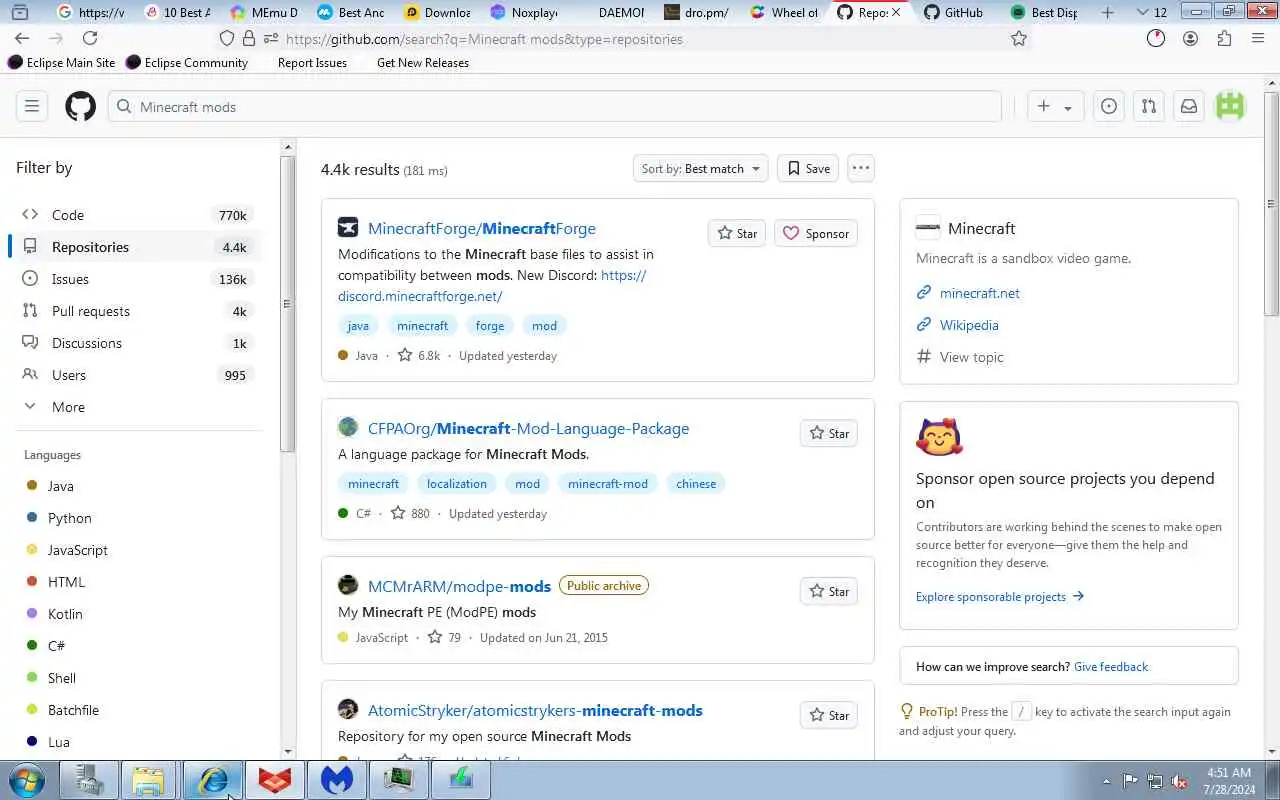1280x800 pixels.
Task: Filter by Shell language
Action: coord(62,678)
